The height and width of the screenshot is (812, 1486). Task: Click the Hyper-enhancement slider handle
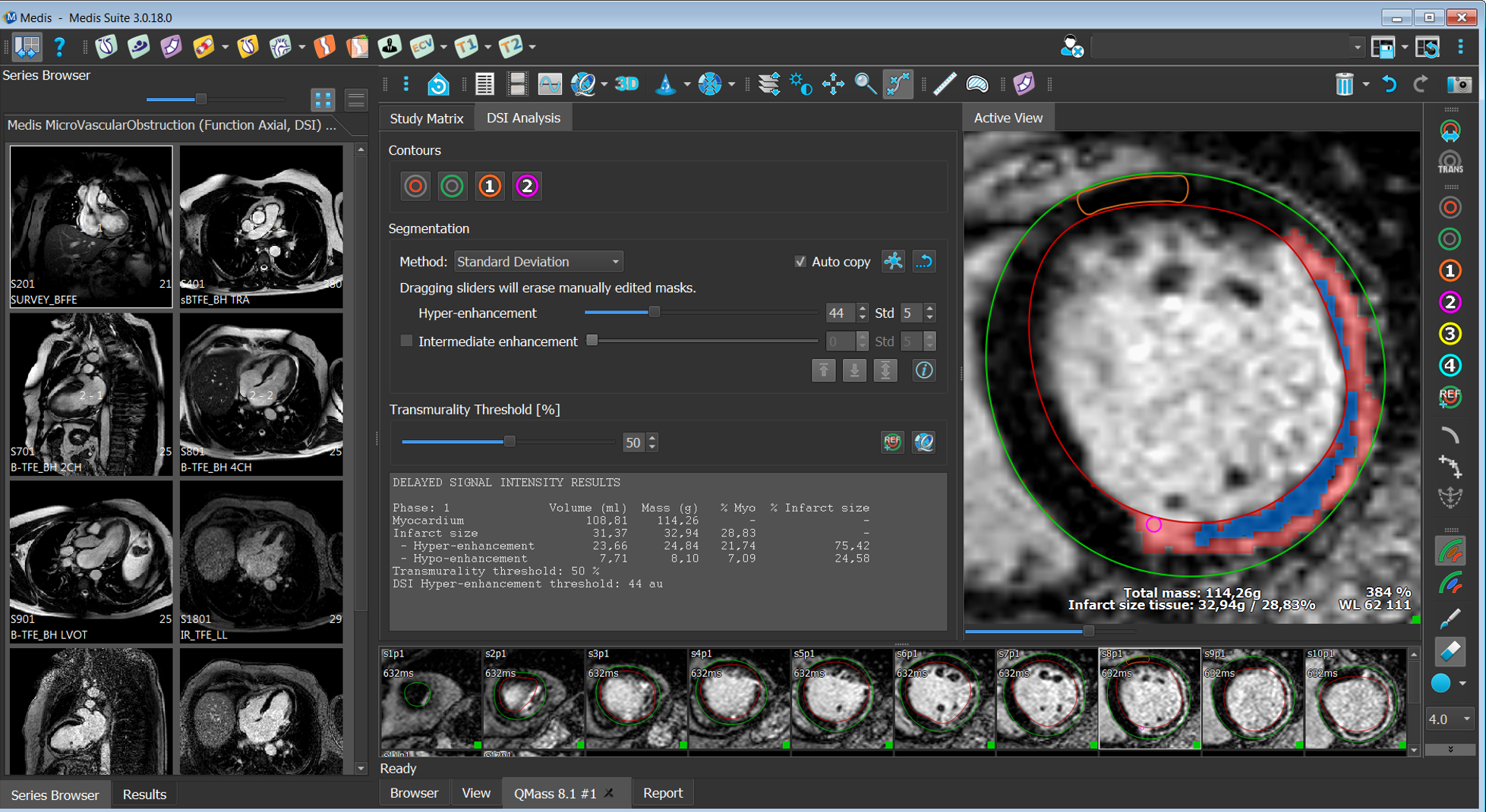pos(654,312)
